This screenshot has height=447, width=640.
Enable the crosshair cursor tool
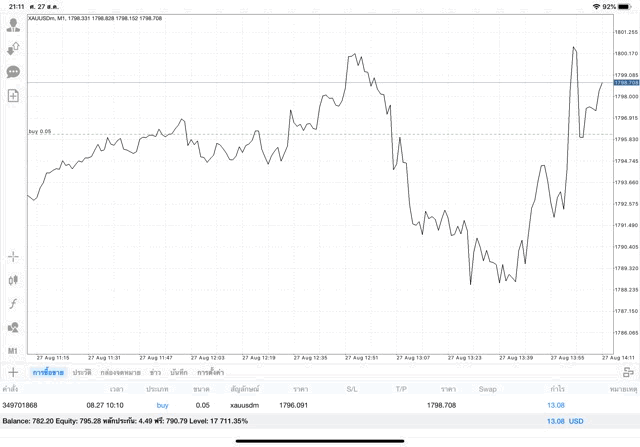pyautogui.click(x=13, y=256)
